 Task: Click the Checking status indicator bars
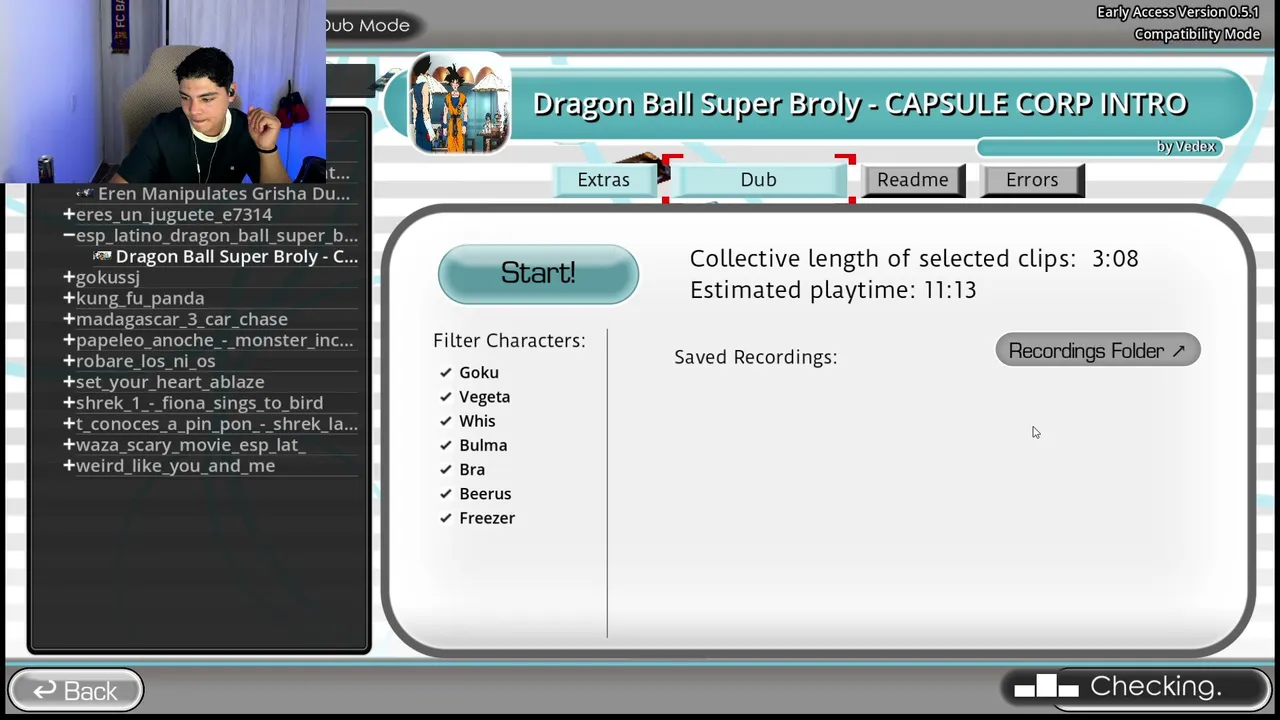(1046, 687)
